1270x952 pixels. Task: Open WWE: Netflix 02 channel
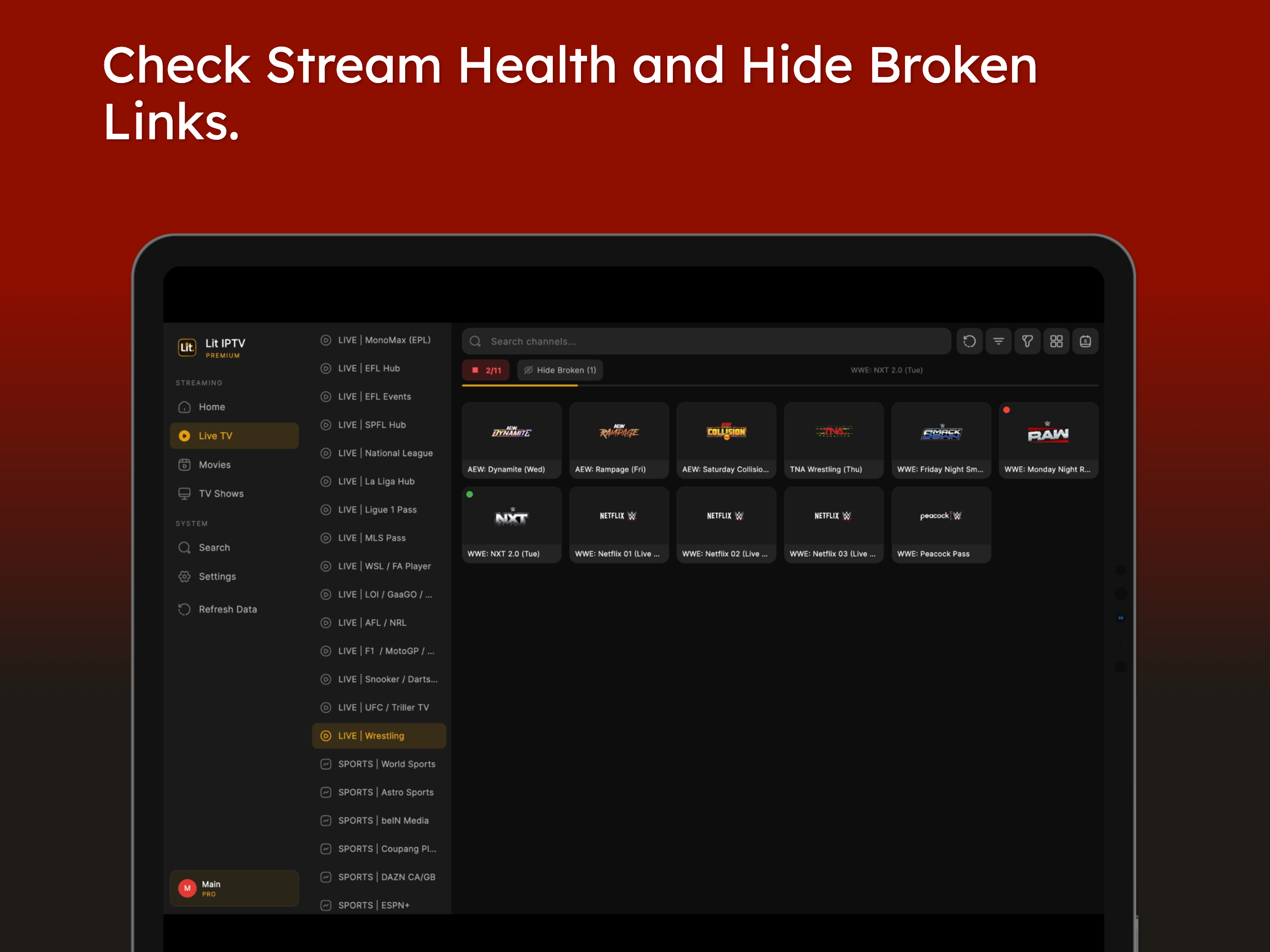click(x=726, y=524)
